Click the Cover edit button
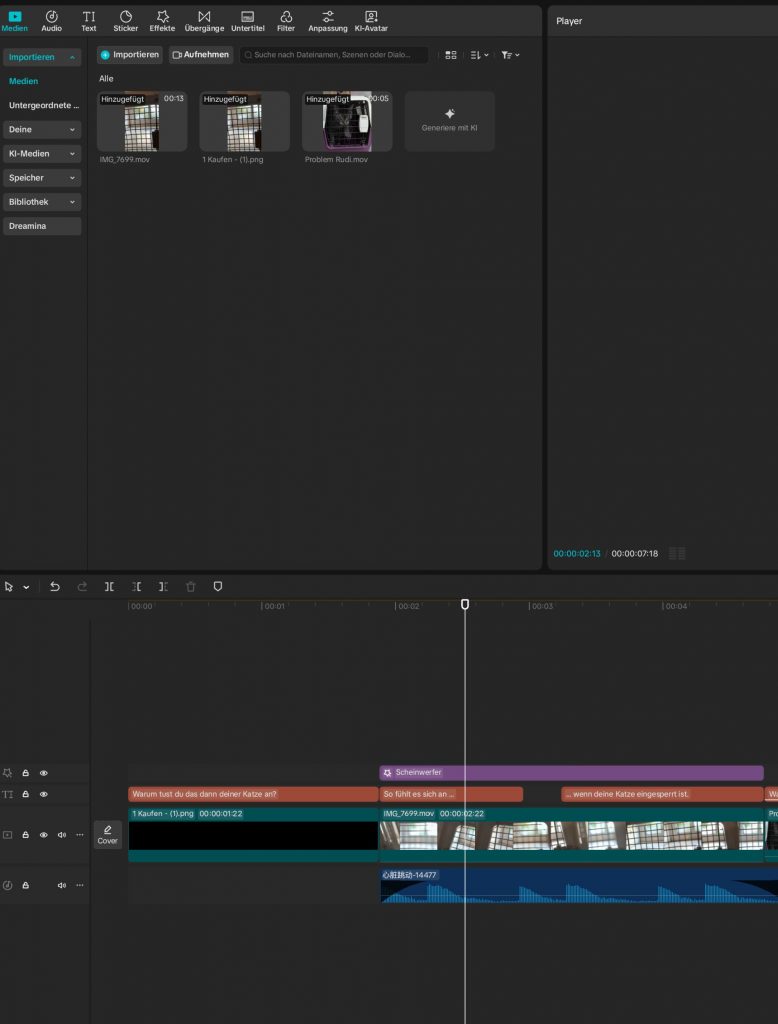Screen dimensions: 778x1024 107,835
